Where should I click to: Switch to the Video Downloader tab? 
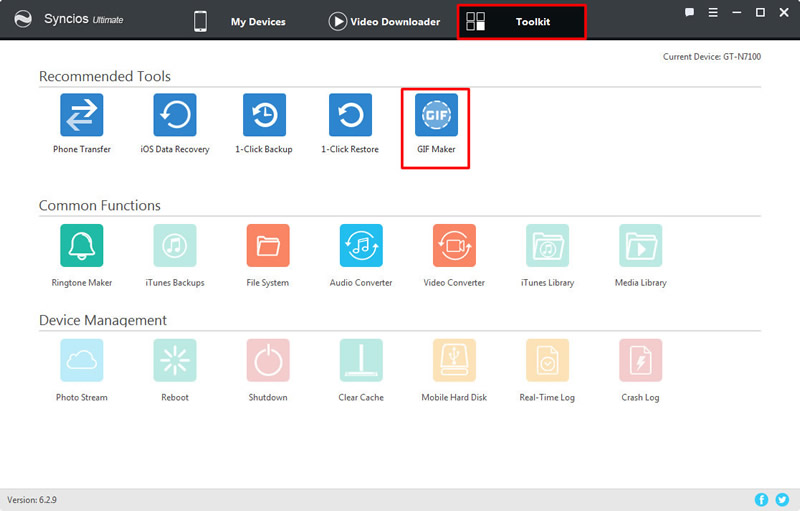click(384, 21)
